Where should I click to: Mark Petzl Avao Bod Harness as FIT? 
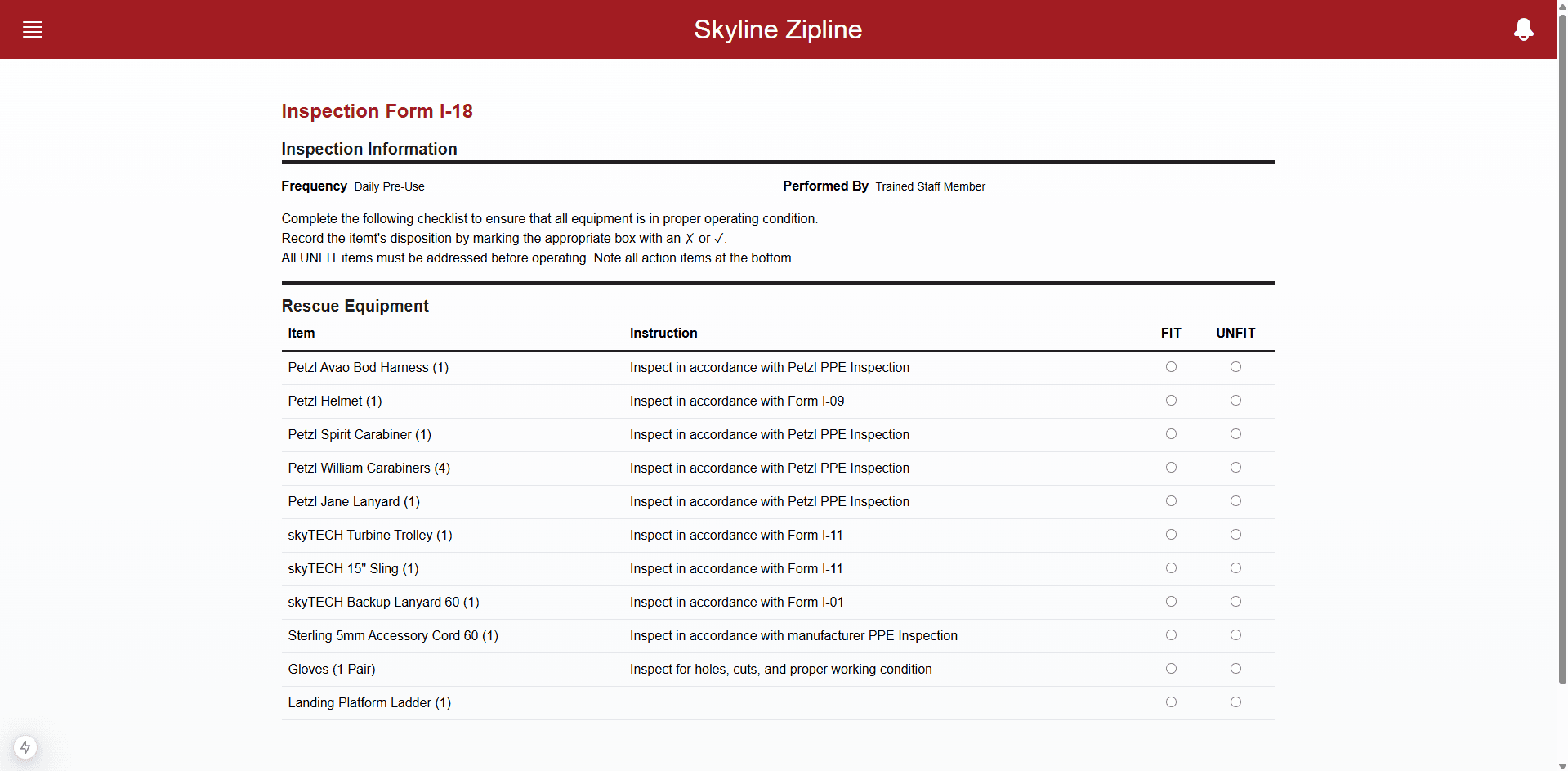click(x=1171, y=366)
